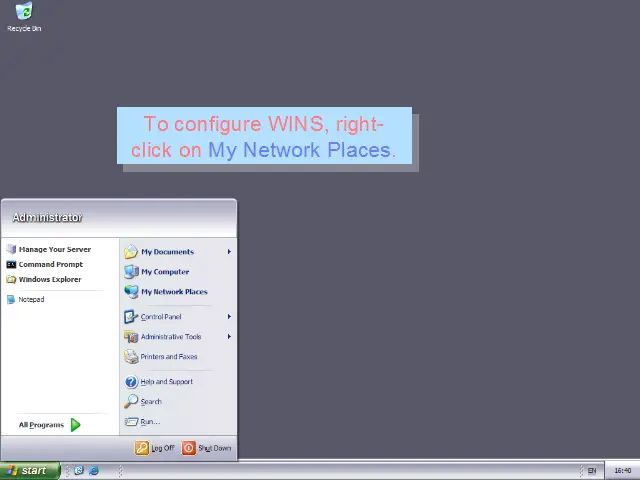Click the Help and Support question-mark icon
640x480 pixels.
[131, 382]
